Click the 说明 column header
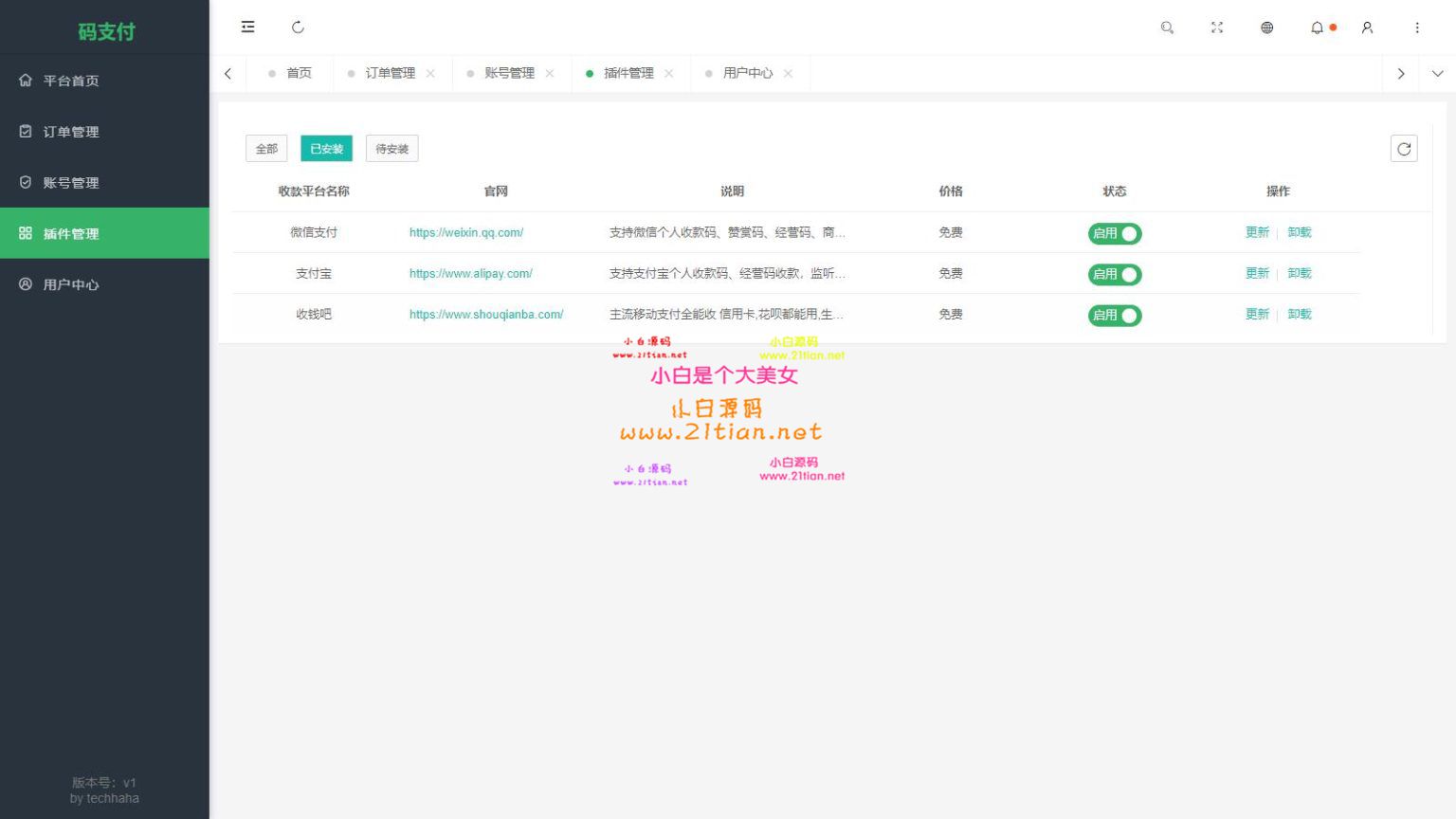 (x=732, y=191)
